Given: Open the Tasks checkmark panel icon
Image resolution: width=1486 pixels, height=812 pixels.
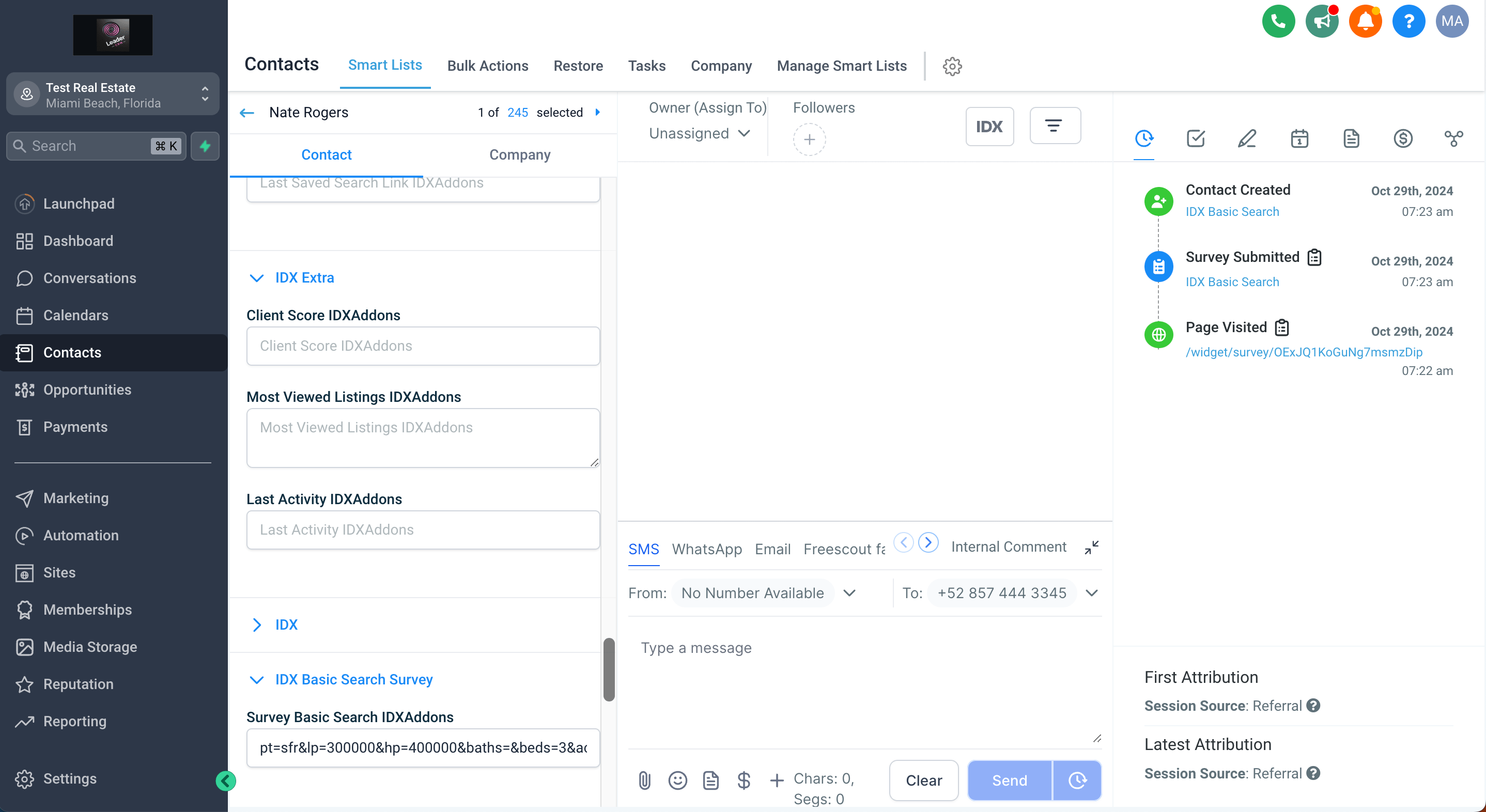Looking at the screenshot, I should tap(1195, 138).
